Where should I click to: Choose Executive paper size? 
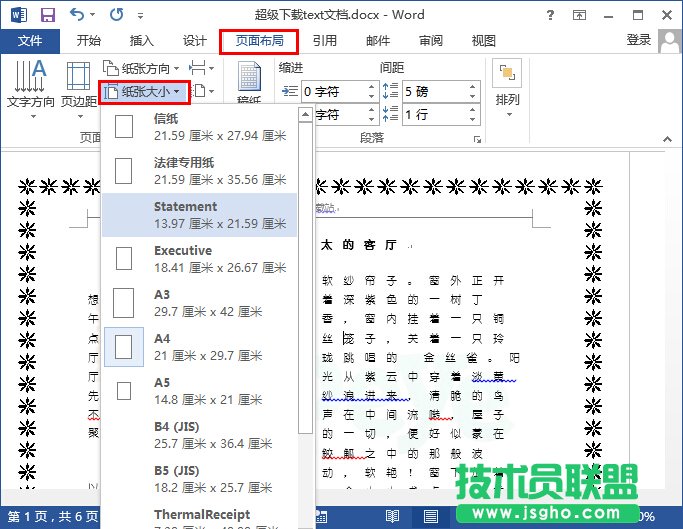pyautogui.click(x=200, y=259)
